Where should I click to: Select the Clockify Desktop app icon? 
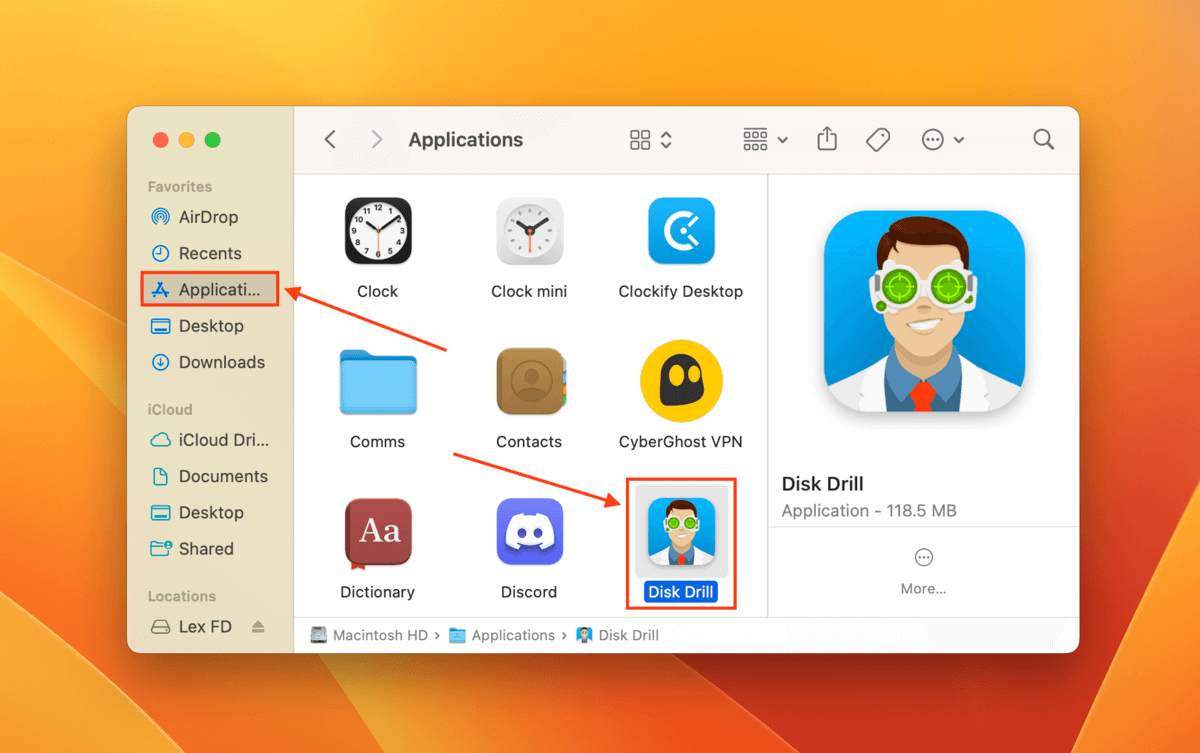[x=681, y=231]
